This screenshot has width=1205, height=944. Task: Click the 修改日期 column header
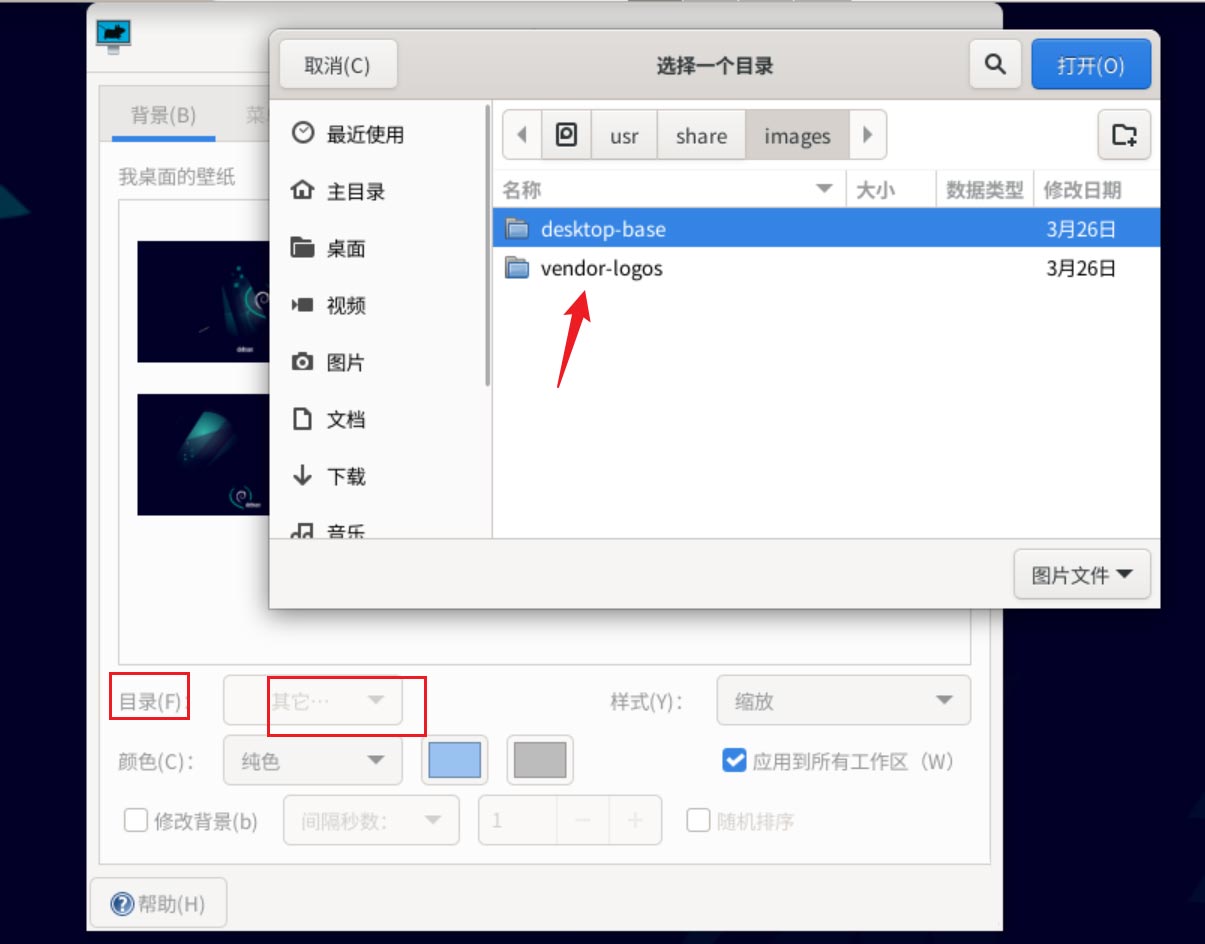[1095, 189]
